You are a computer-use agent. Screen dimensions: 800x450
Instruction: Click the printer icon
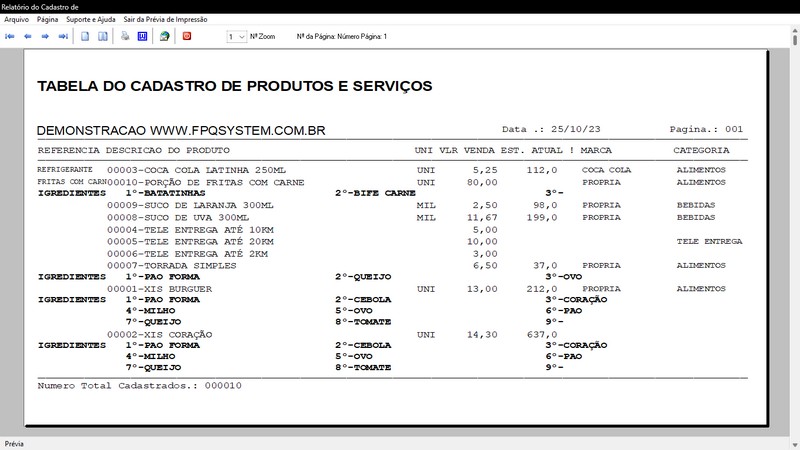click(125, 36)
